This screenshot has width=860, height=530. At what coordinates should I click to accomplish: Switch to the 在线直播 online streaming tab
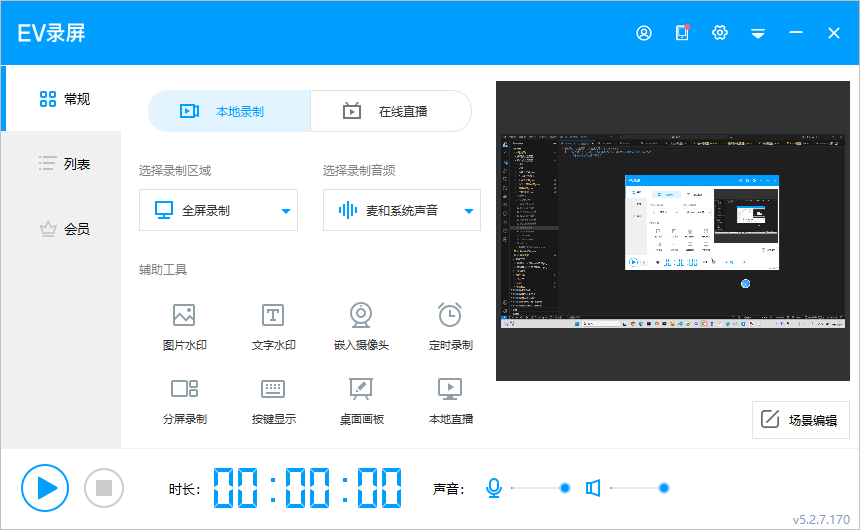click(391, 111)
